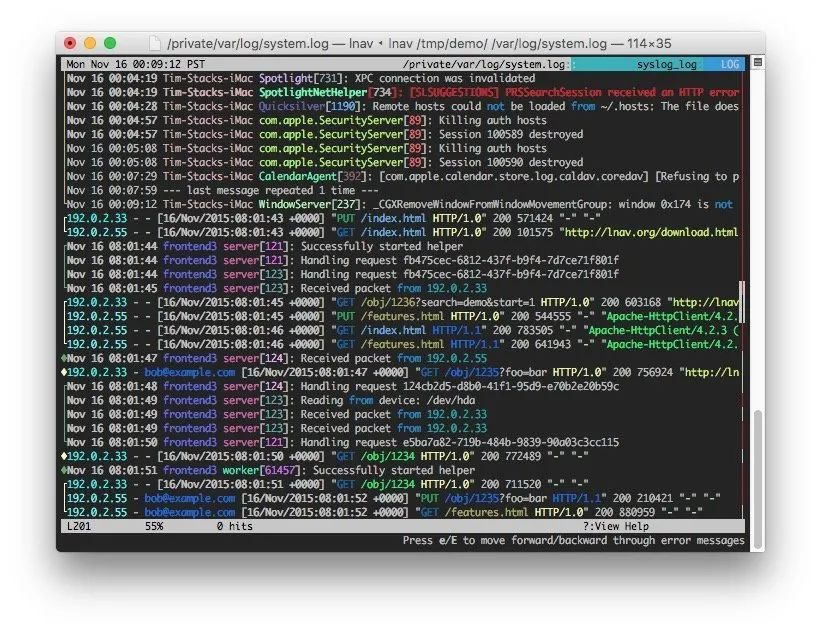The image size is (821, 632).
Task: Click the 'GET /obj/1234 HTTP/1.0' 200 711520 line
Action: (x=328, y=485)
